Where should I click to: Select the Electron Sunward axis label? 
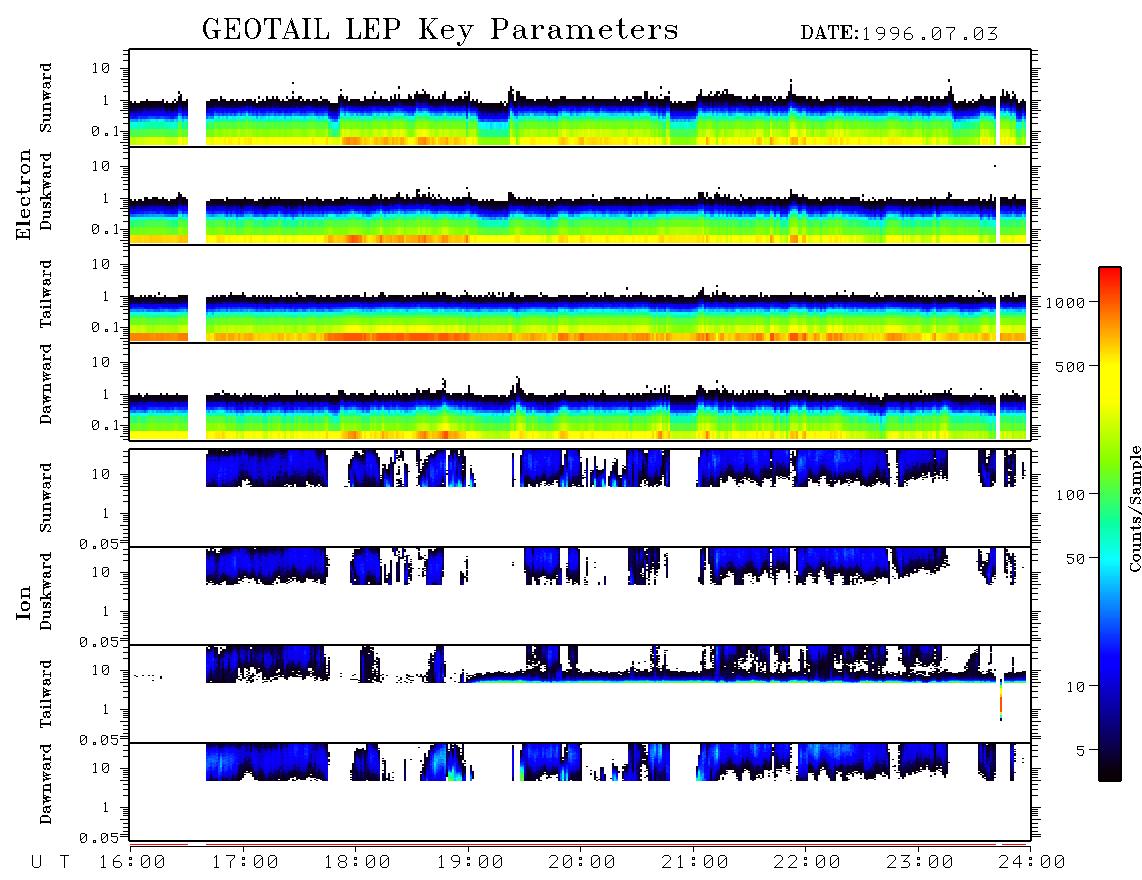[x=45, y=98]
